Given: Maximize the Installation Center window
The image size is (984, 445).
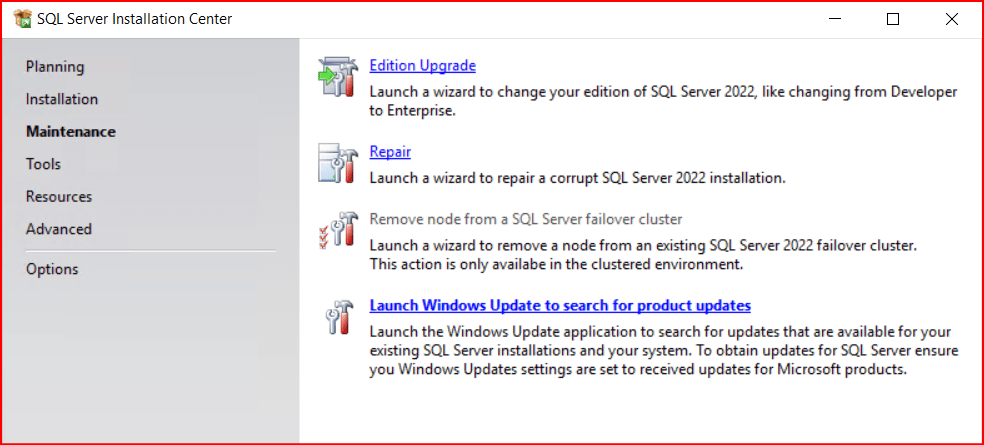Looking at the screenshot, I should [893, 19].
